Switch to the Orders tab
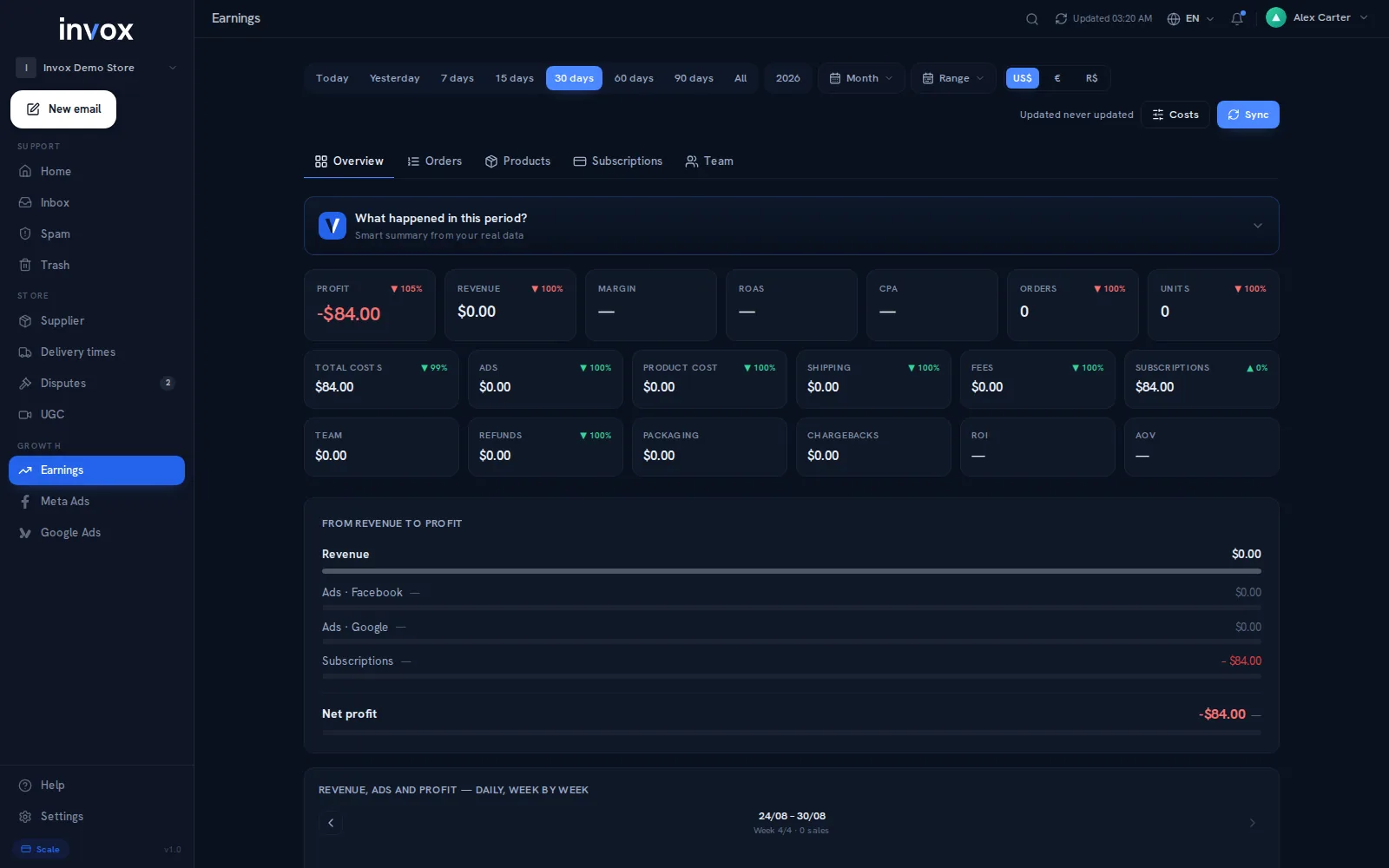The height and width of the screenshot is (868, 1389). tap(435, 161)
